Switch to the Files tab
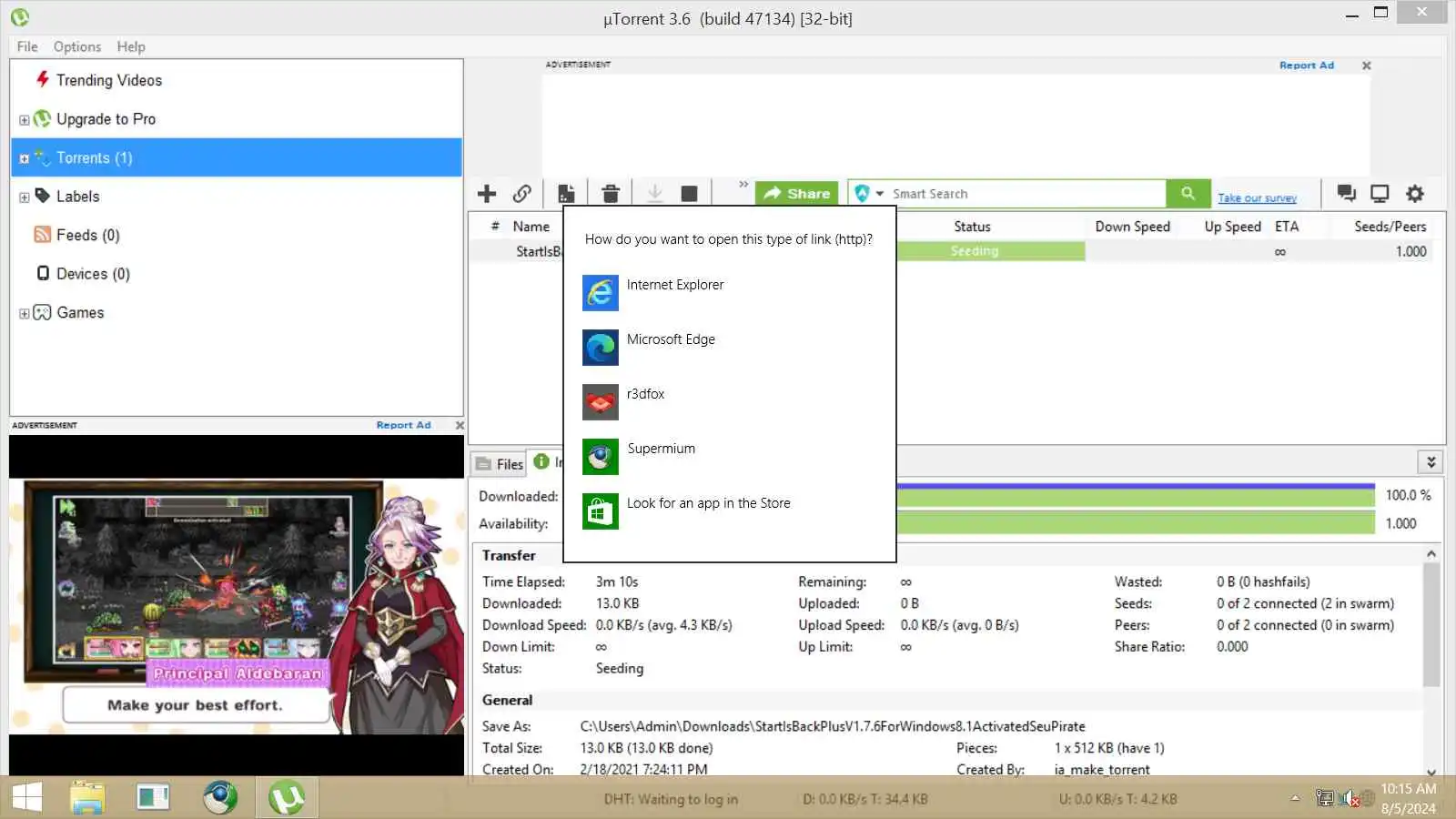The height and width of the screenshot is (819, 1456). (x=500, y=464)
